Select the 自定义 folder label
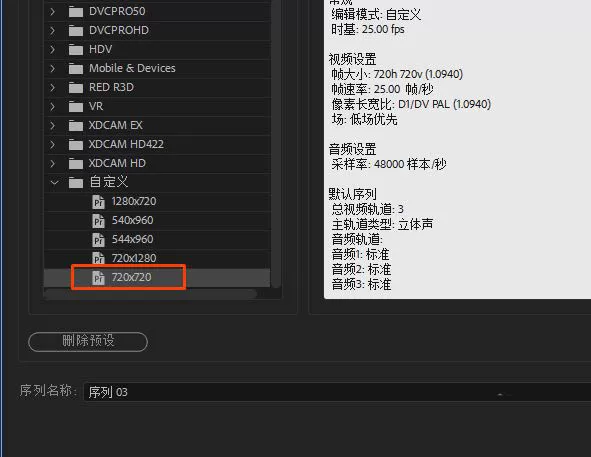 [x=108, y=182]
